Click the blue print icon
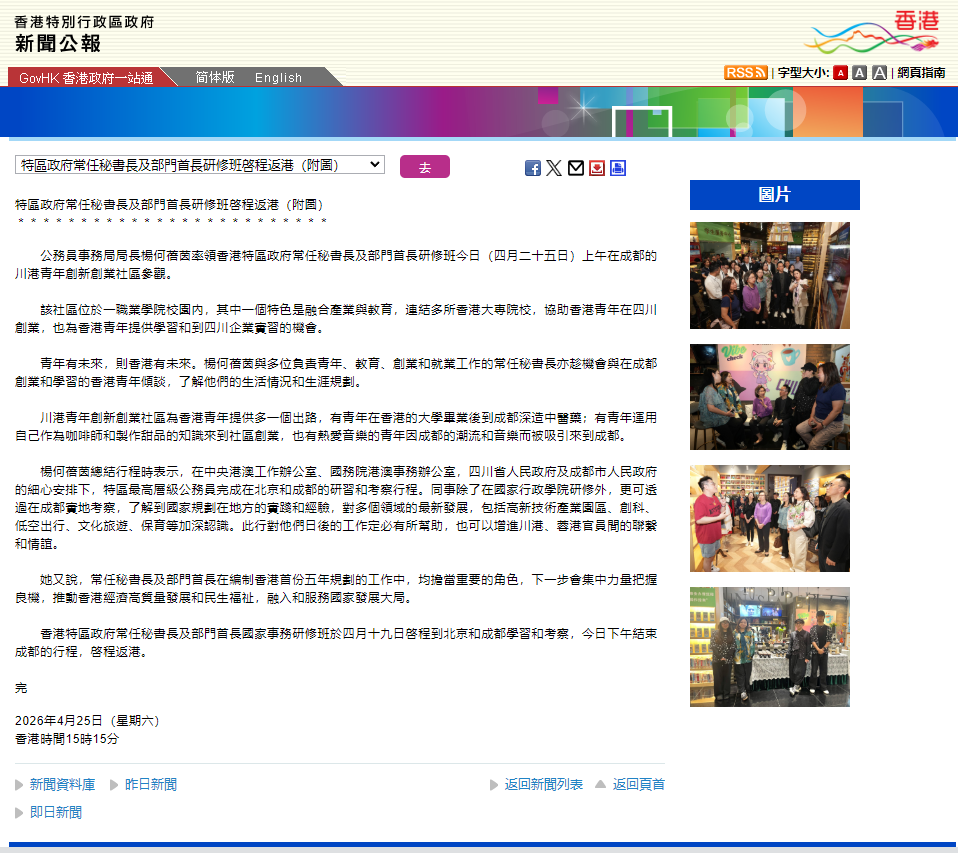 (618, 168)
